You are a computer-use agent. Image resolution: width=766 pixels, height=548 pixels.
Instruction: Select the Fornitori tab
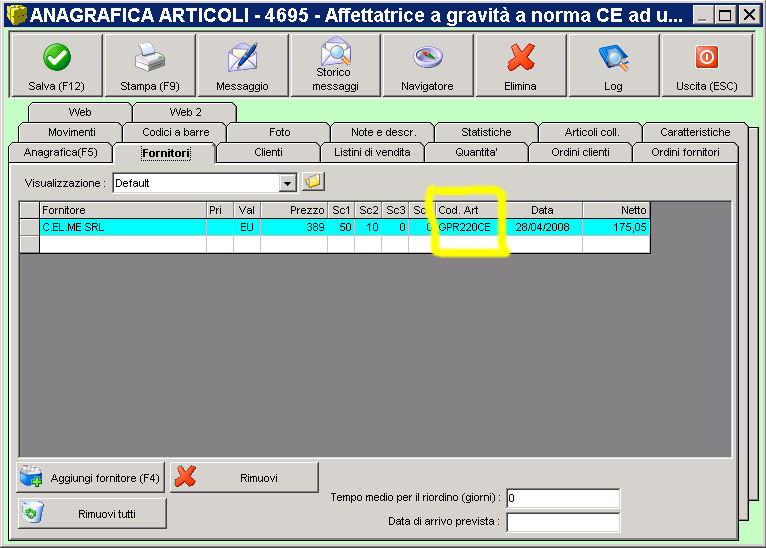pos(165,153)
